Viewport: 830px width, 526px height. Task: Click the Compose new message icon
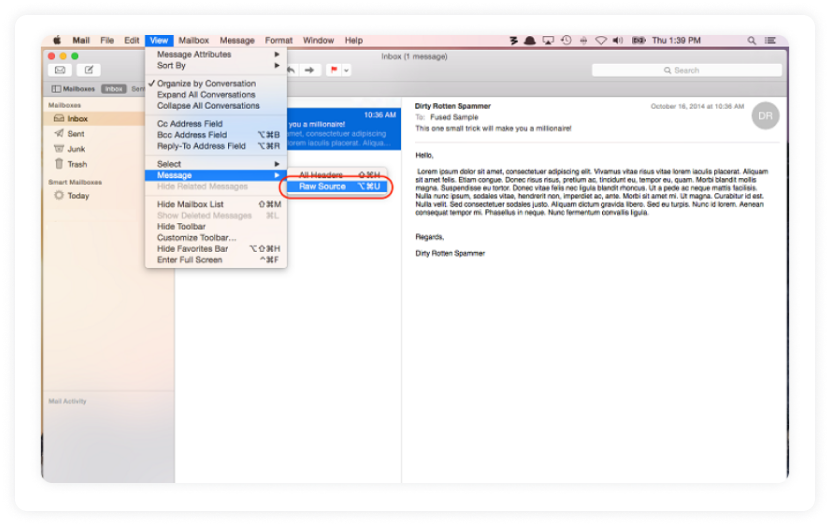click(88, 70)
